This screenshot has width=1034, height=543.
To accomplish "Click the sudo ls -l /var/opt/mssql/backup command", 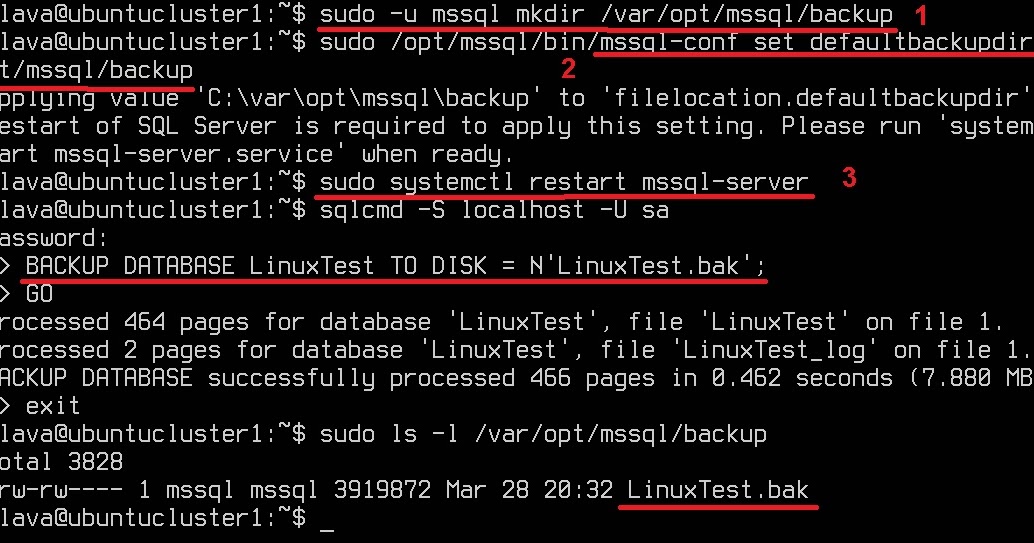I will [543, 434].
